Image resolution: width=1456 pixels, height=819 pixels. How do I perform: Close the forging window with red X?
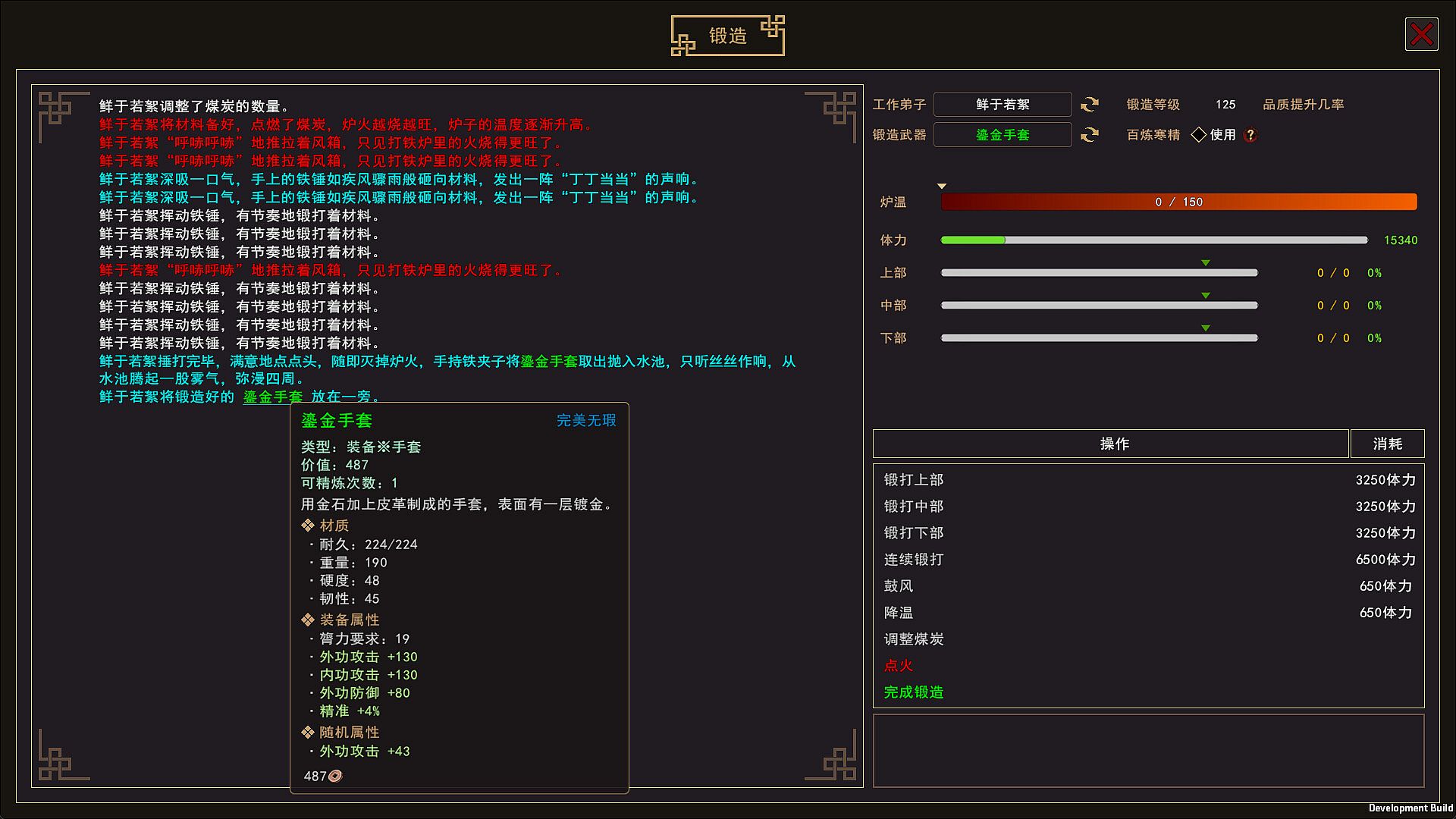[x=1421, y=35]
